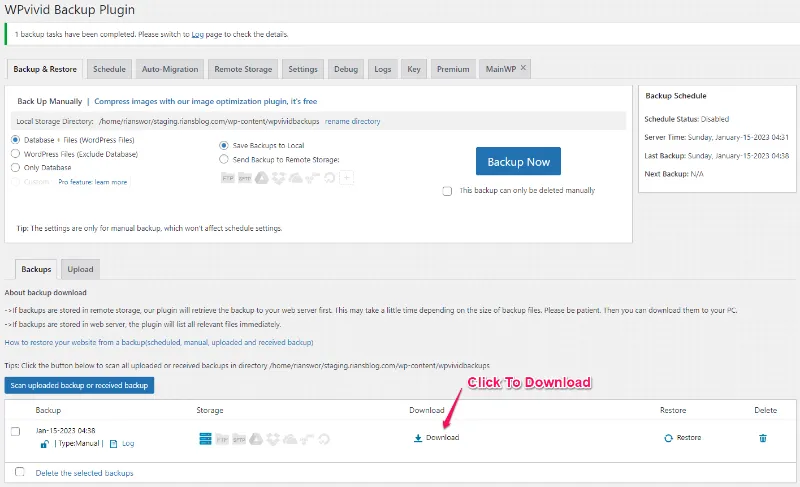The width and height of the screenshot is (800, 487).
Task: Click the Local Storage Directory path text
Action: [209, 121]
